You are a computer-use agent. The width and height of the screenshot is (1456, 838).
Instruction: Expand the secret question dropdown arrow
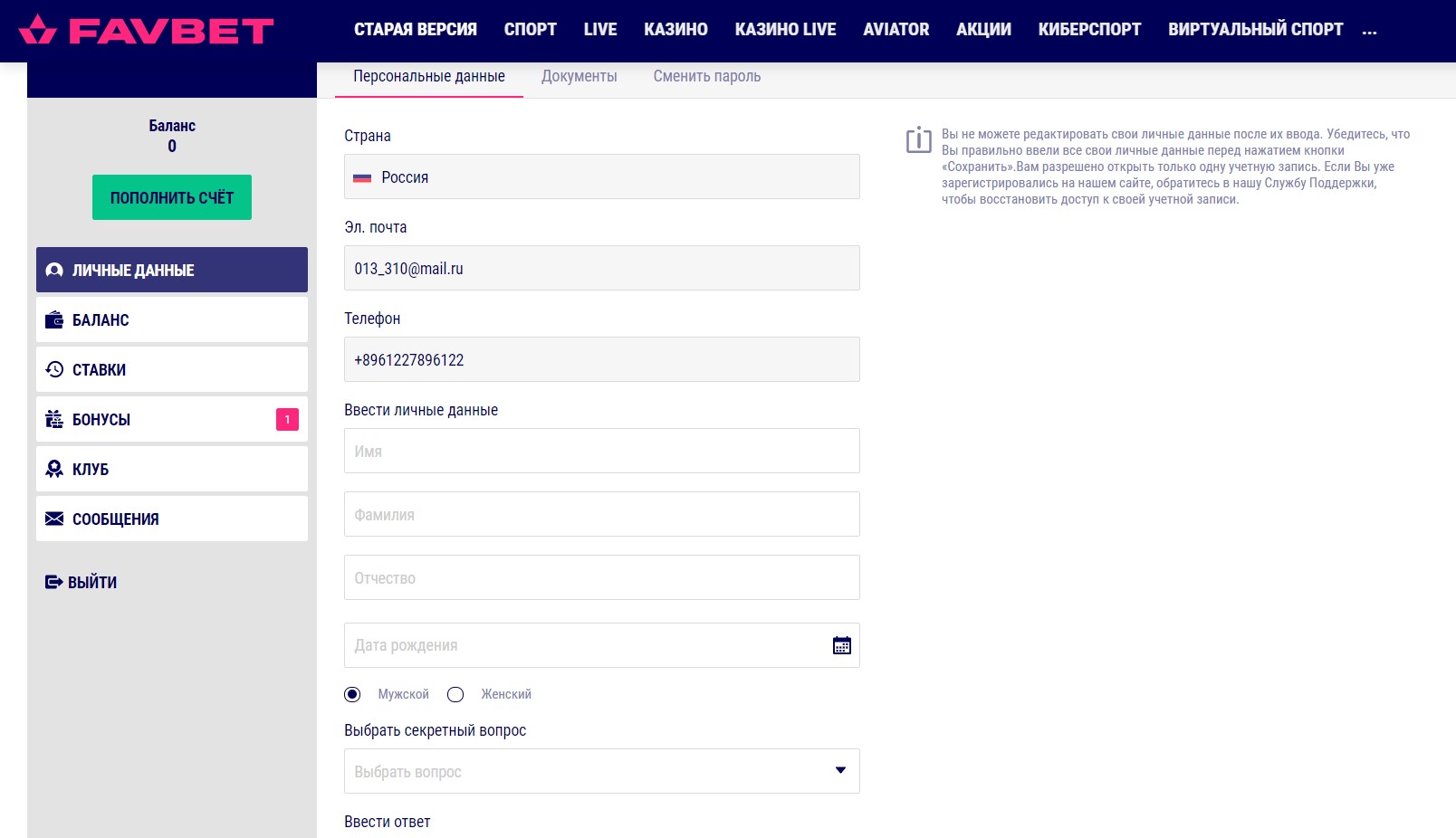tap(840, 771)
